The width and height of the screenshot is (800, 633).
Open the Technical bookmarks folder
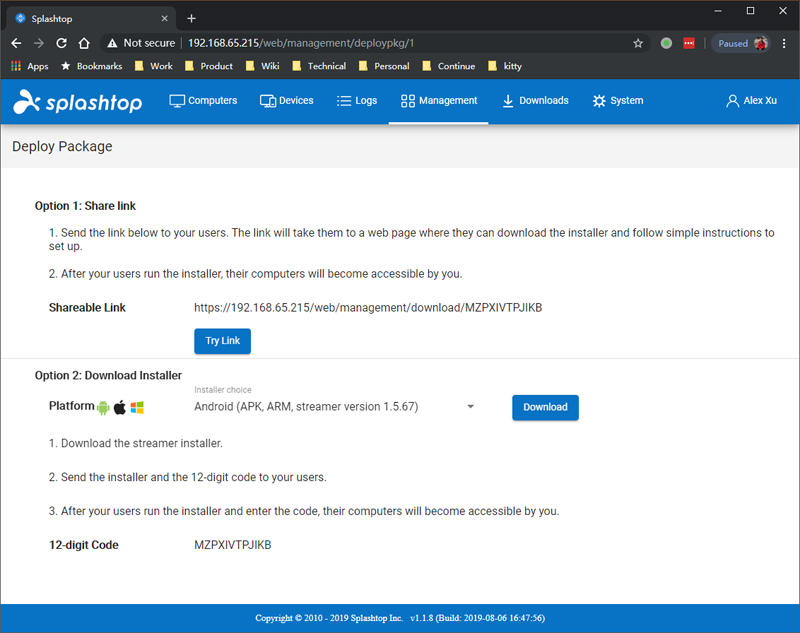click(319, 66)
